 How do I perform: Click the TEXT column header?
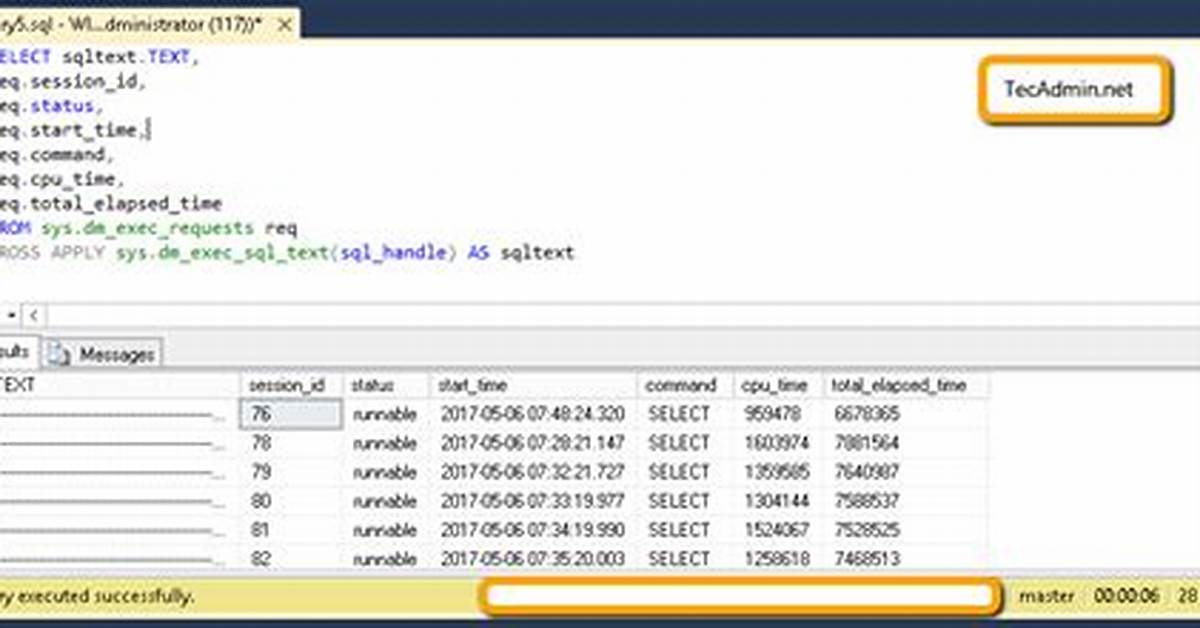(119, 385)
